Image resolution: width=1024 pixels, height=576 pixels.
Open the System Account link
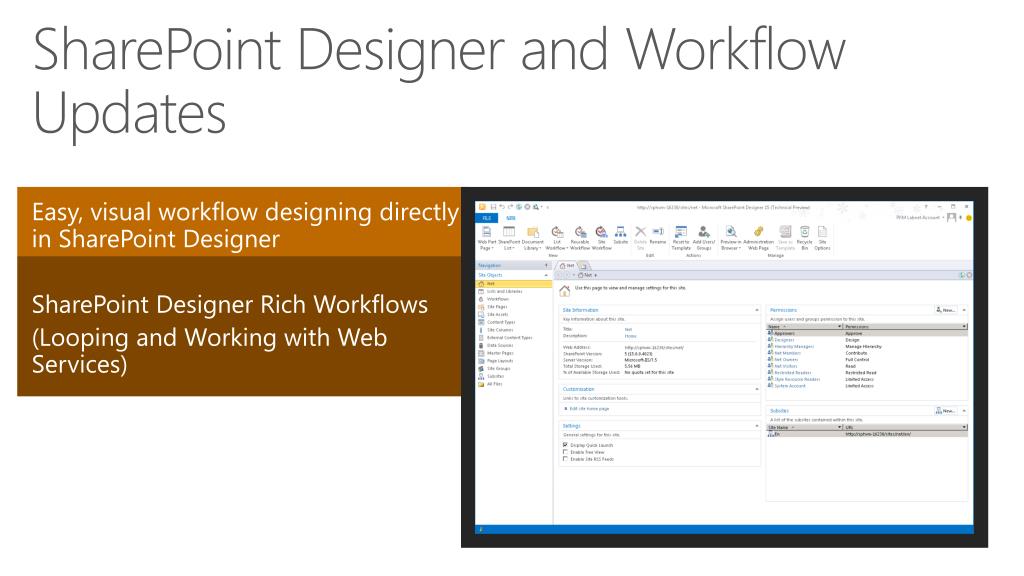pos(790,386)
